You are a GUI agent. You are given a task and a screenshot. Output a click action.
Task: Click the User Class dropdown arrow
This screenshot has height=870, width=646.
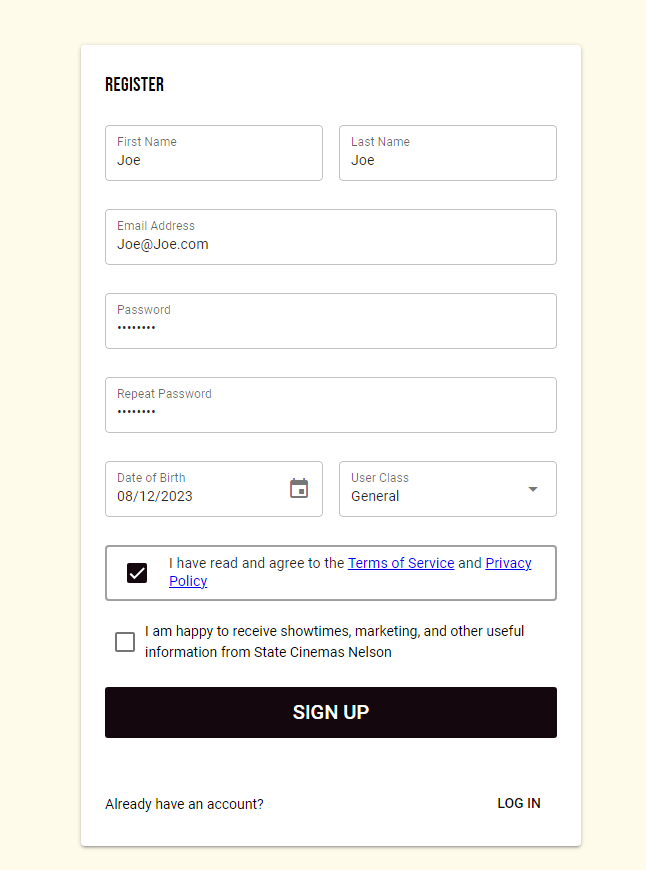[x=533, y=489]
